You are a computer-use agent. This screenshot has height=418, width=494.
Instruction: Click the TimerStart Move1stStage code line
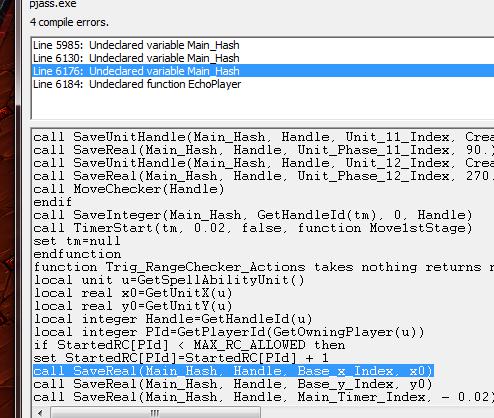[x=253, y=228]
